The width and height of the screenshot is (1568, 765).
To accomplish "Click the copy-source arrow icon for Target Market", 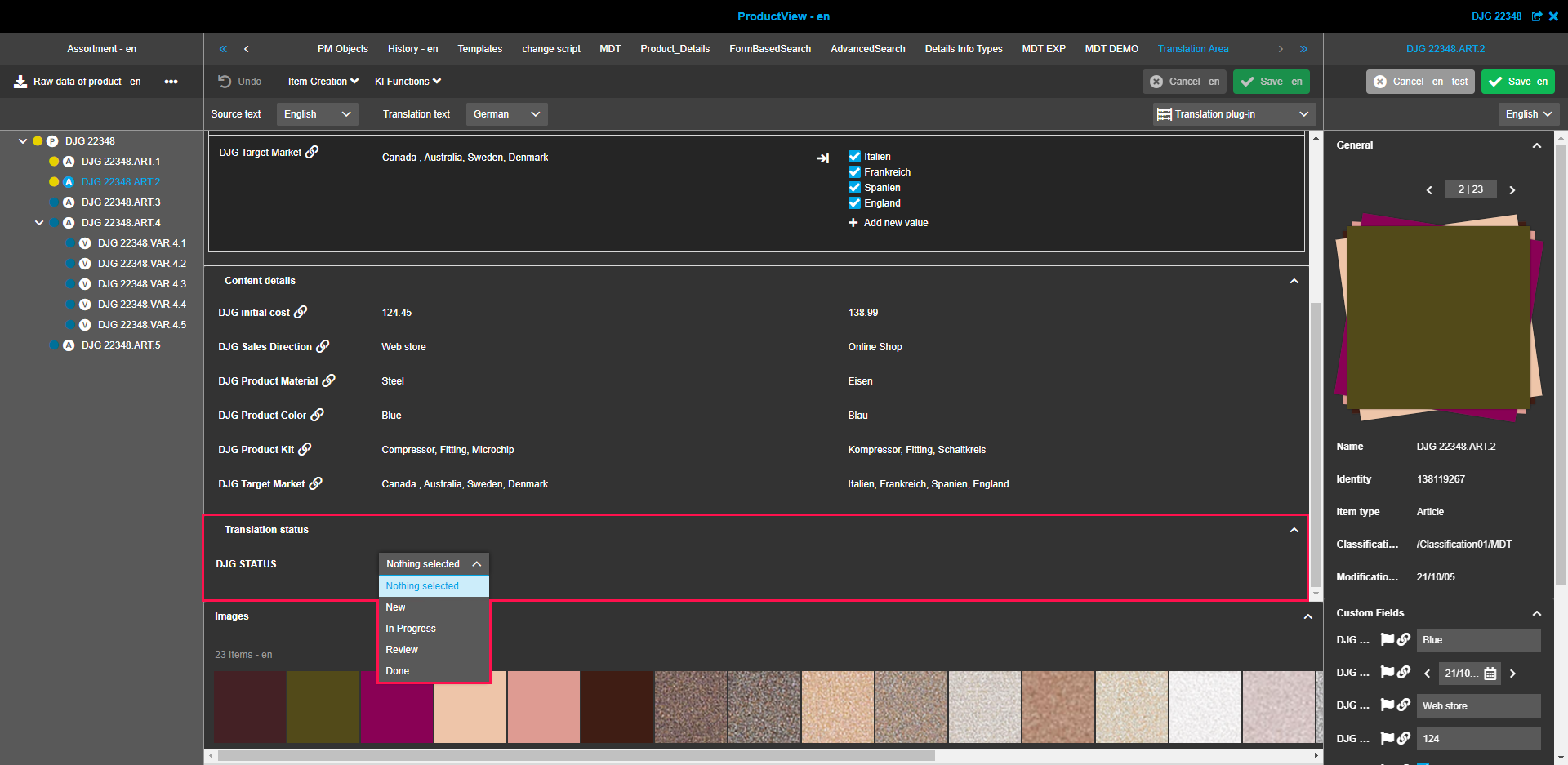I will (x=822, y=158).
